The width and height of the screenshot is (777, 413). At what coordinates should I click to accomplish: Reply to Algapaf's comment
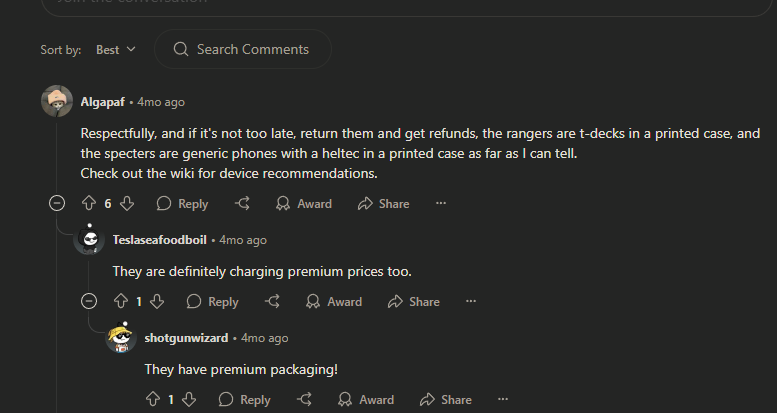tap(182, 203)
